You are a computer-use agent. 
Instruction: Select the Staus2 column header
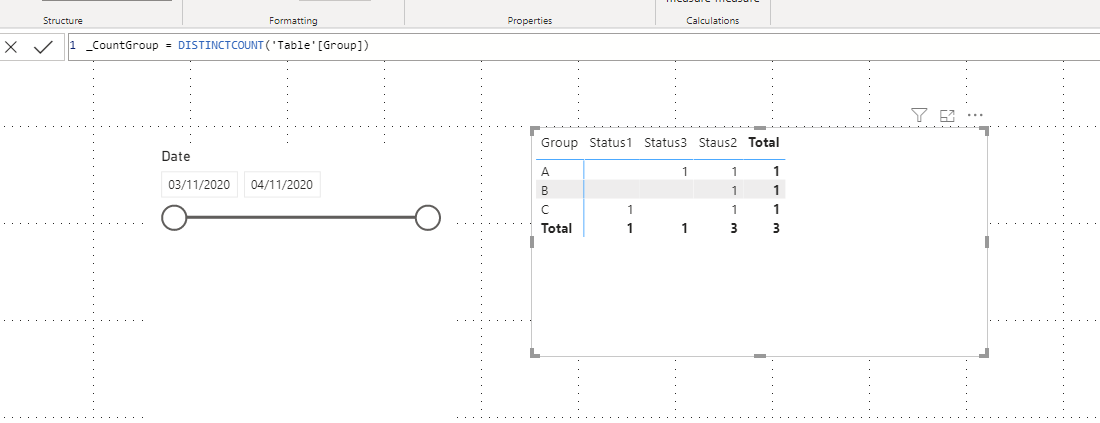(718, 143)
